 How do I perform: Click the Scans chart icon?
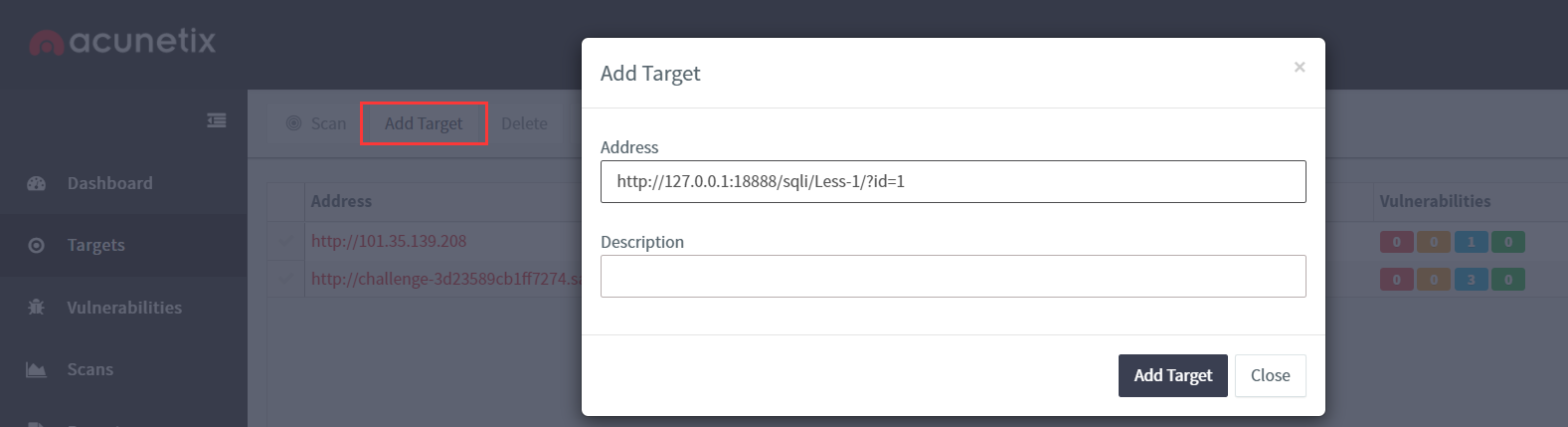37,369
